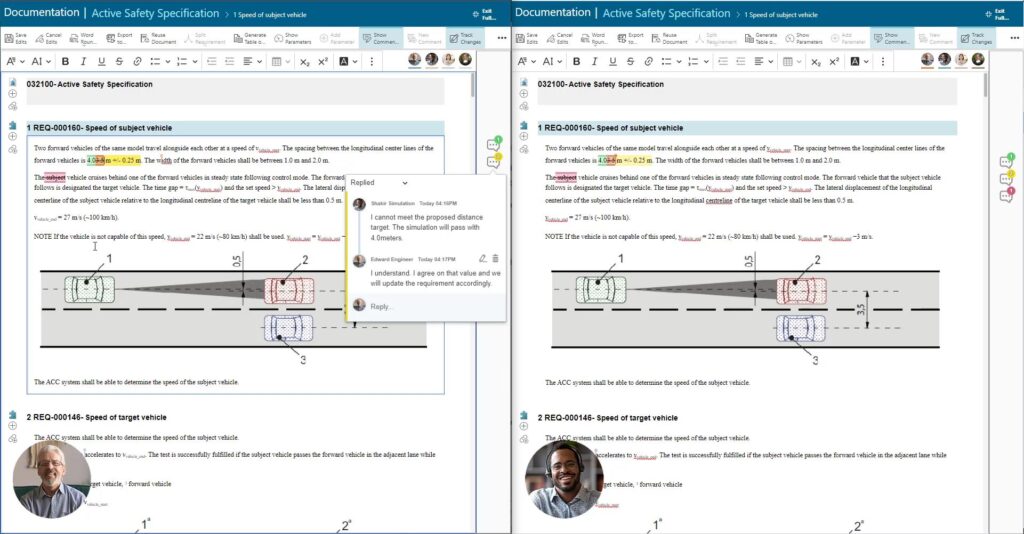1024x534 pixels.
Task: Open the green-badged comment bubble in left window
Action: [493, 144]
